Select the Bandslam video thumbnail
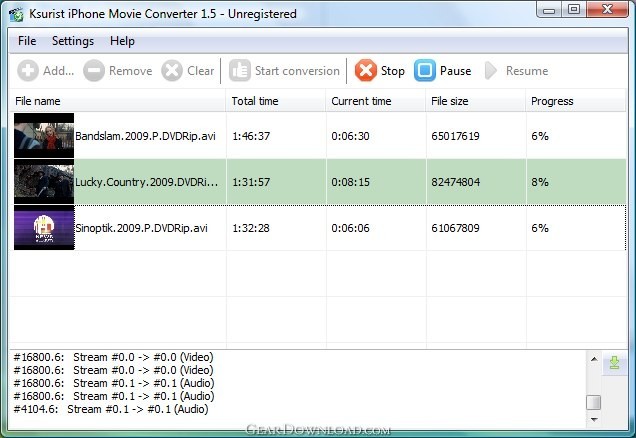636x438 pixels. pyautogui.click(x=44, y=135)
